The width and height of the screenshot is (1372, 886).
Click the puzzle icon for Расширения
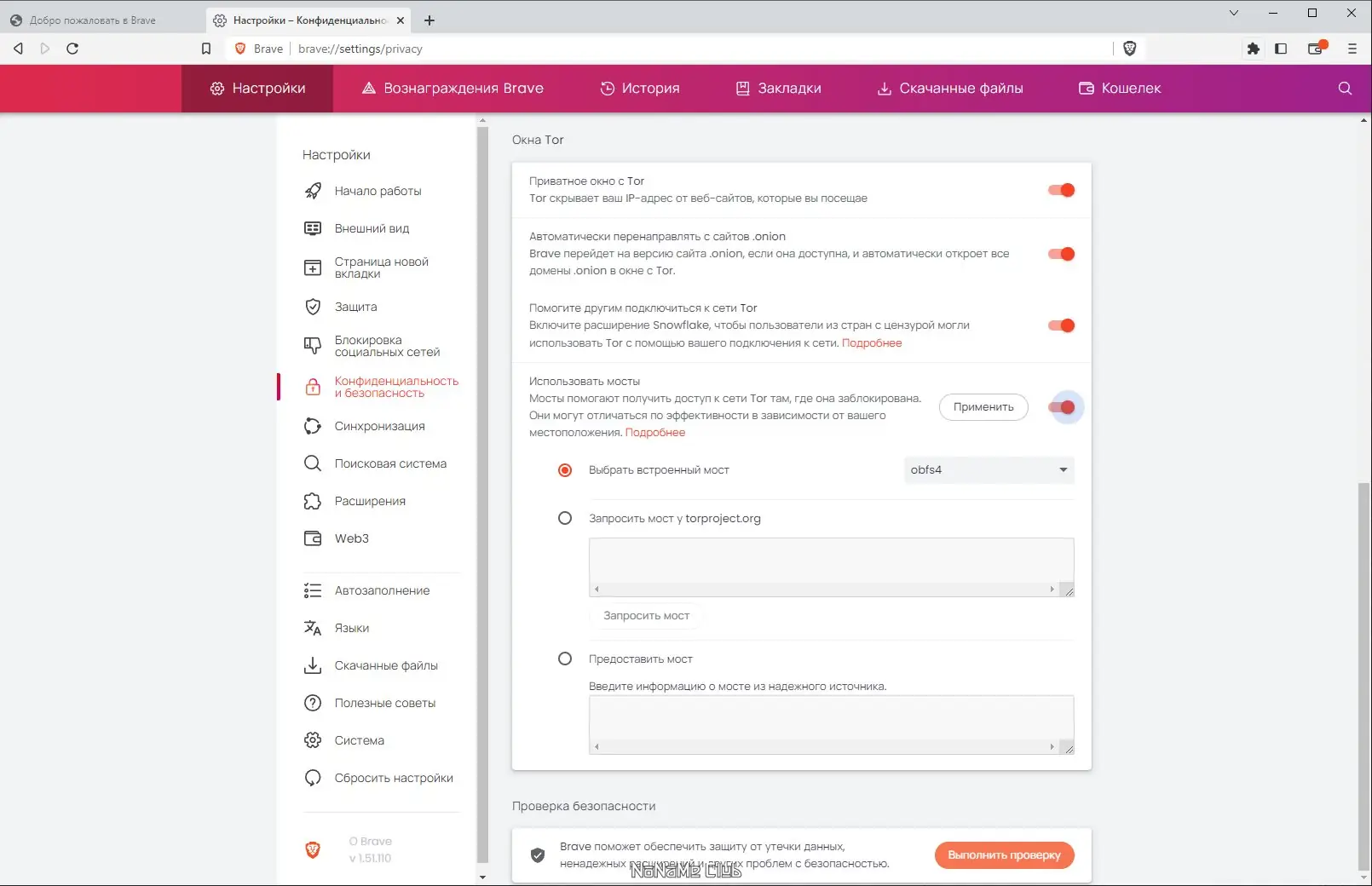[313, 501]
